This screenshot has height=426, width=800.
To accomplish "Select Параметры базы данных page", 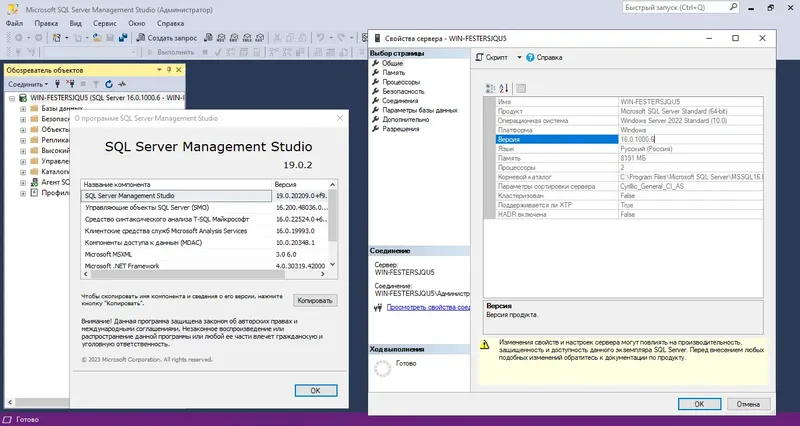I will pyautogui.click(x=420, y=110).
